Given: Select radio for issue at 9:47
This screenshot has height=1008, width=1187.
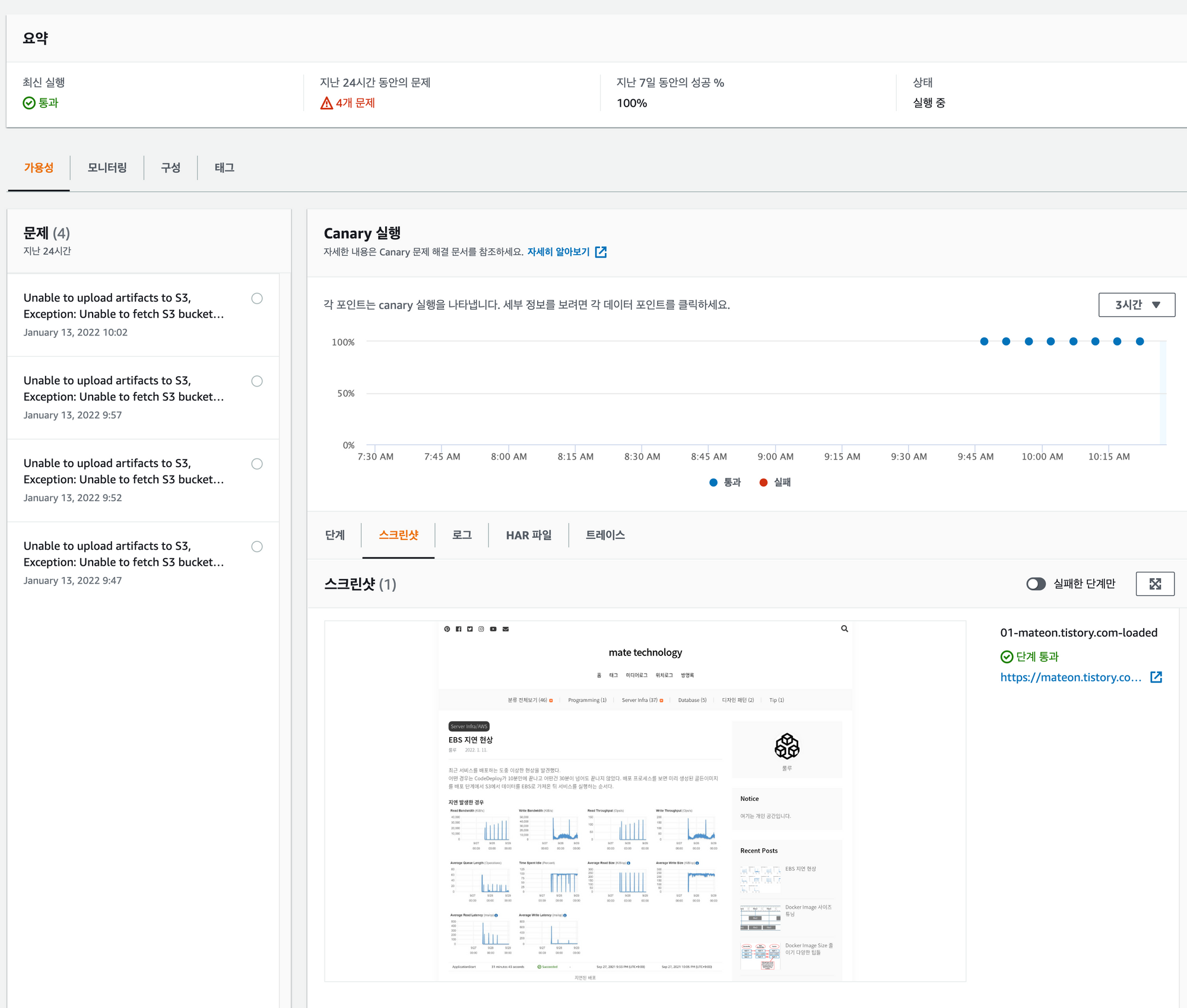Looking at the screenshot, I should [x=257, y=547].
